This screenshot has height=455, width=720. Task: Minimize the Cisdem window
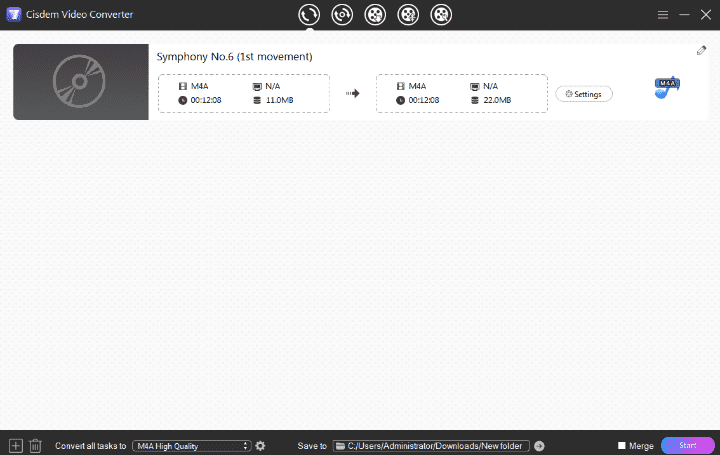point(684,15)
